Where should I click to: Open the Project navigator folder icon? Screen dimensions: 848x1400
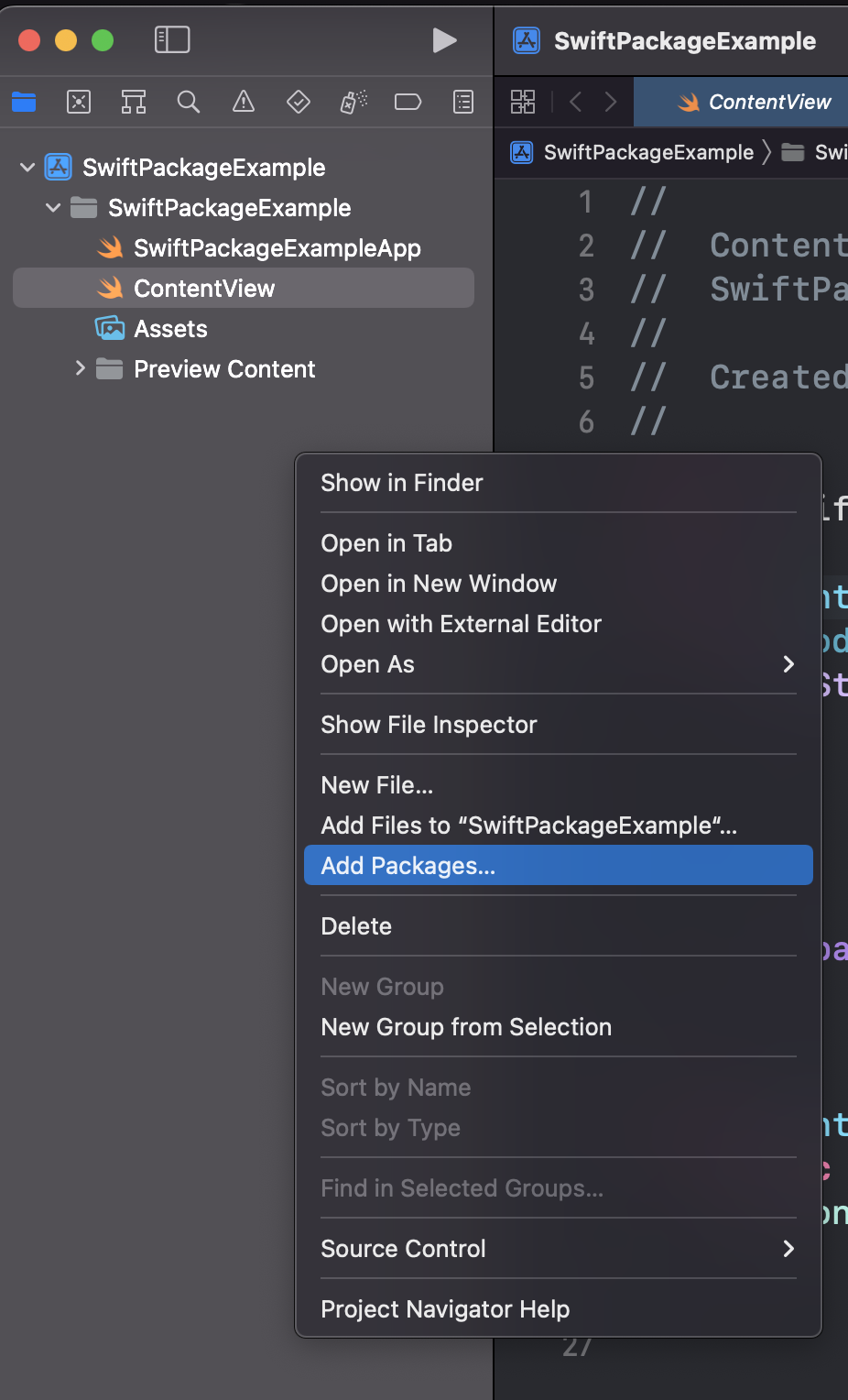[24, 102]
